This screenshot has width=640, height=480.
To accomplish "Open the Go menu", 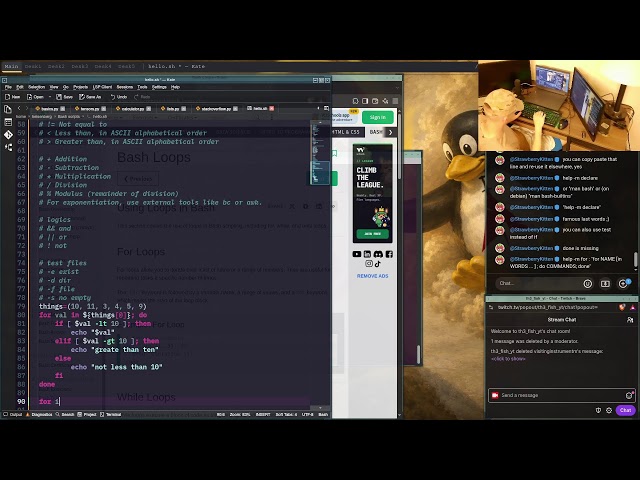I will click(x=66, y=87).
